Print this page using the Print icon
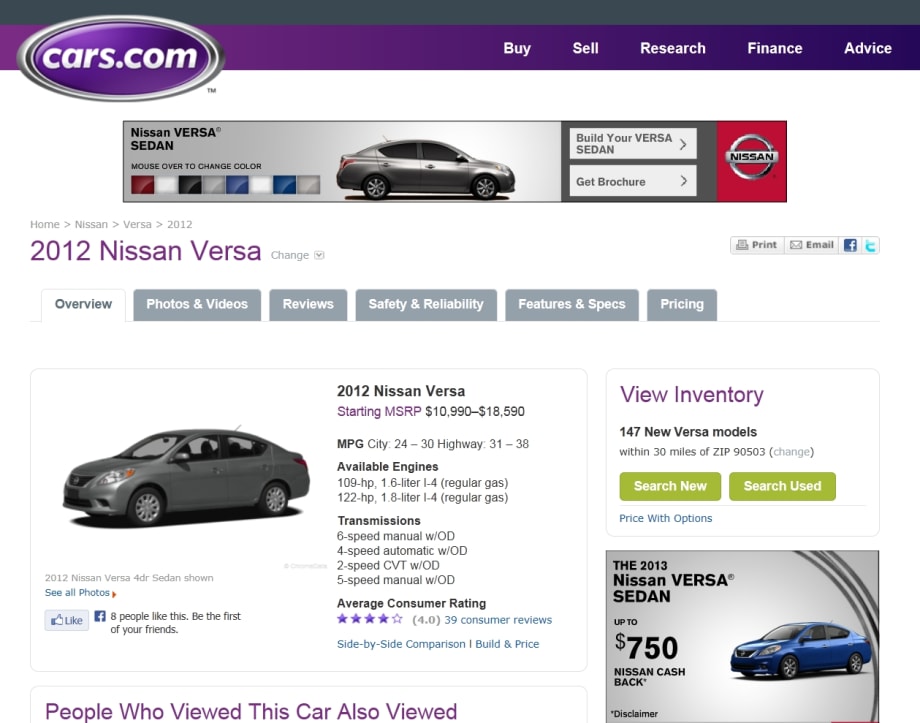The height and width of the screenshot is (723, 920). pyautogui.click(x=756, y=245)
